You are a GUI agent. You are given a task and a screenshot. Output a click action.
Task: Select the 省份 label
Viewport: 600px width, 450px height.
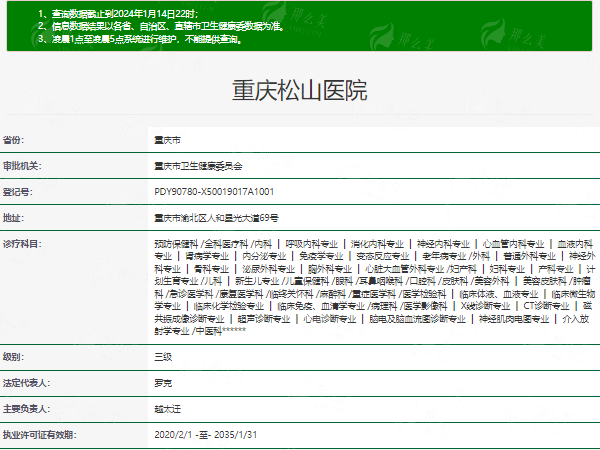13,140
